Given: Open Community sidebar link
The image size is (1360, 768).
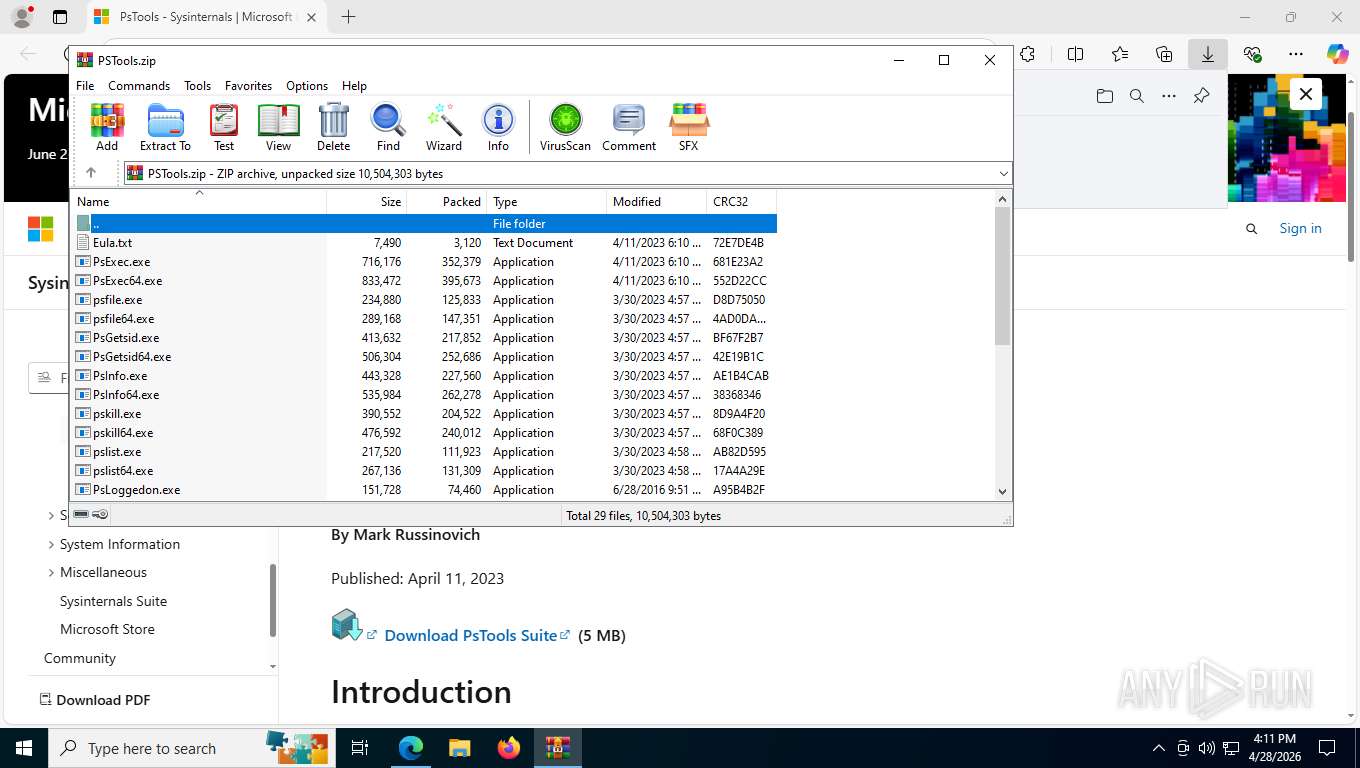Looking at the screenshot, I should point(80,658).
